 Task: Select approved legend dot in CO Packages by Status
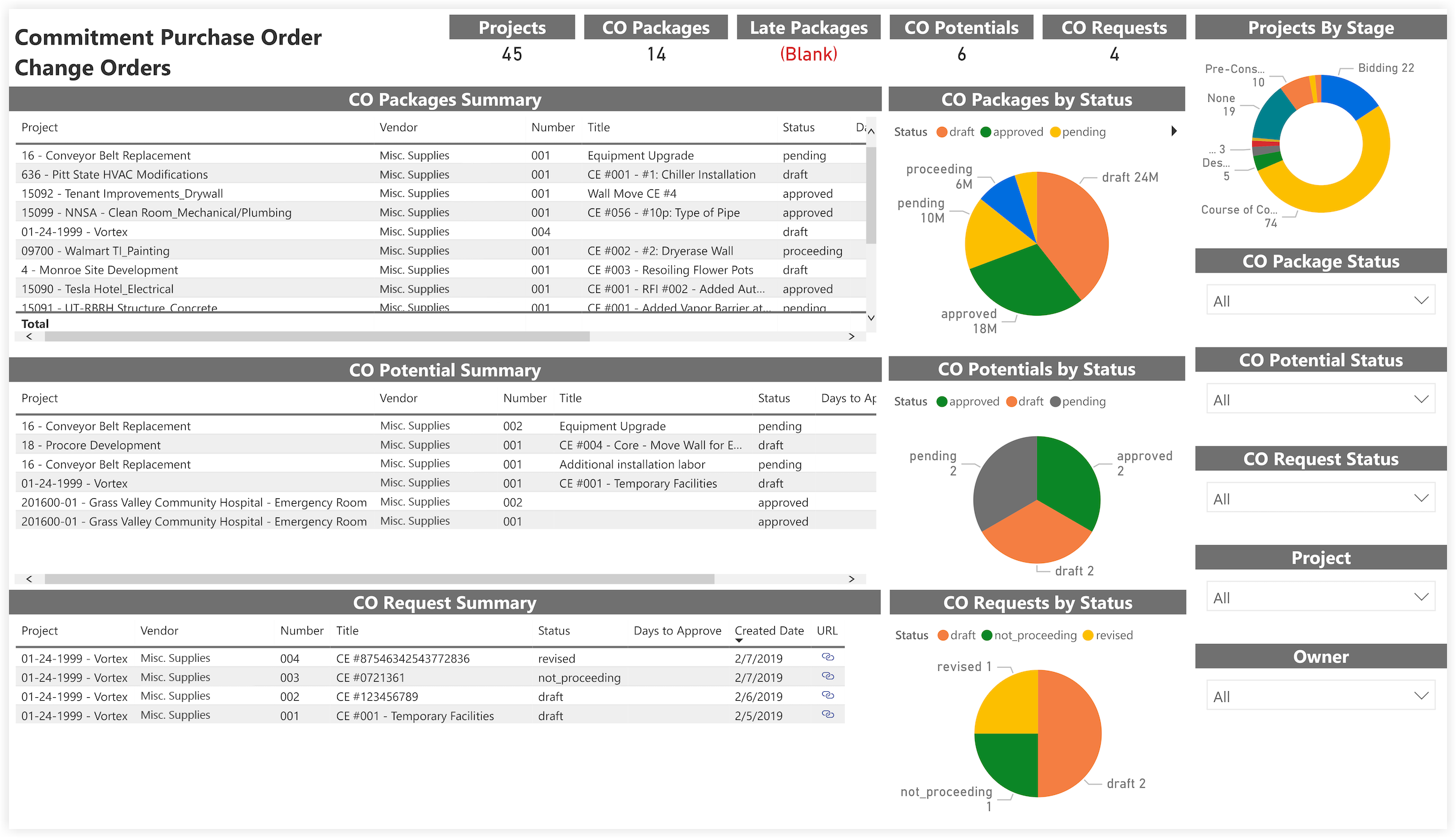tap(986, 132)
